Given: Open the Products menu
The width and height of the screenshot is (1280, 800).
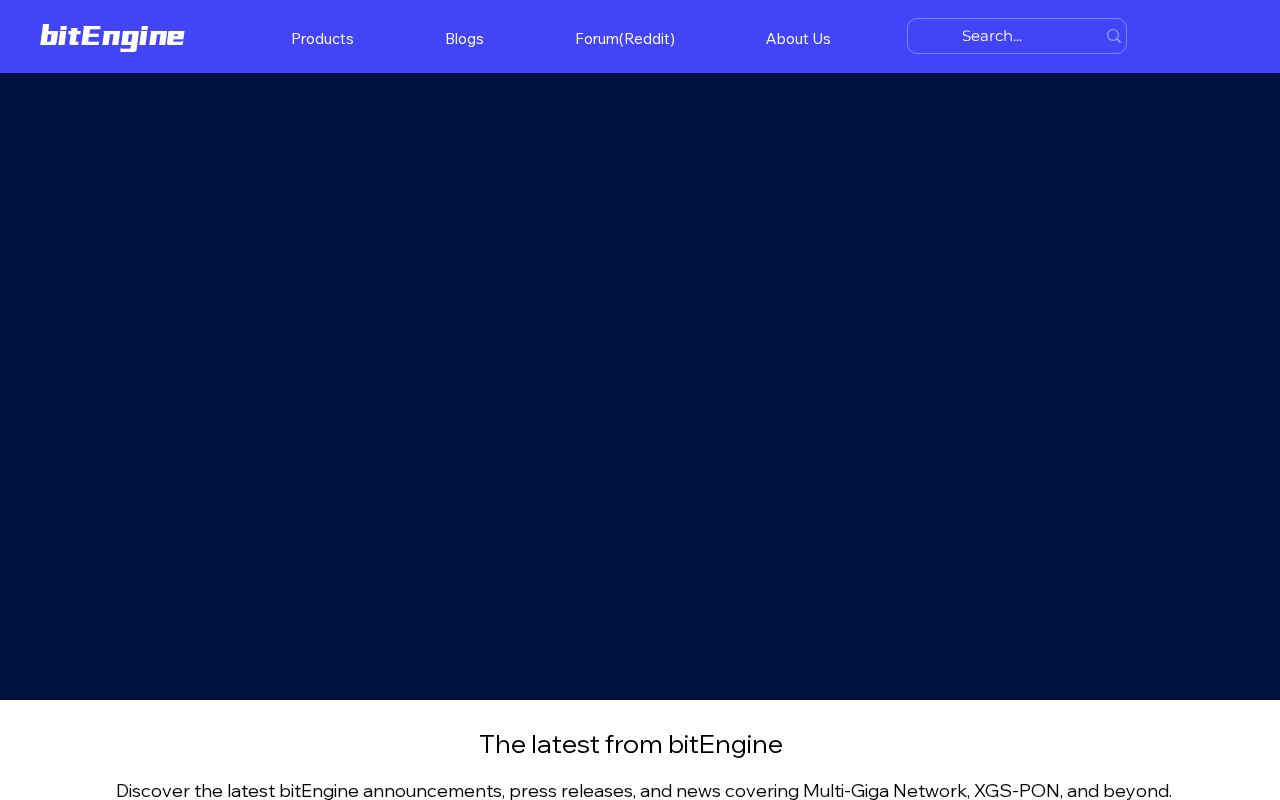Looking at the screenshot, I should point(322,38).
